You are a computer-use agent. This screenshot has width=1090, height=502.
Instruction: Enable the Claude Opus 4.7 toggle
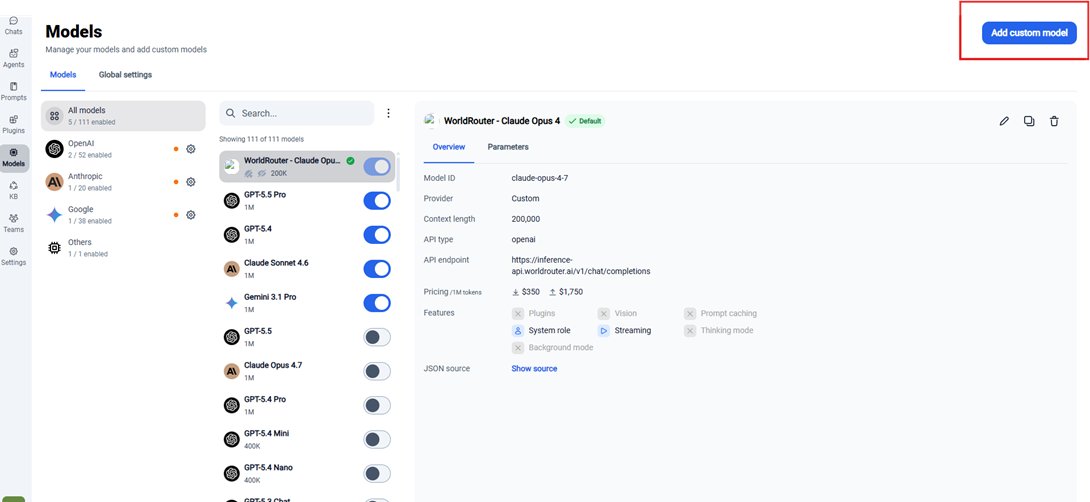pos(377,371)
